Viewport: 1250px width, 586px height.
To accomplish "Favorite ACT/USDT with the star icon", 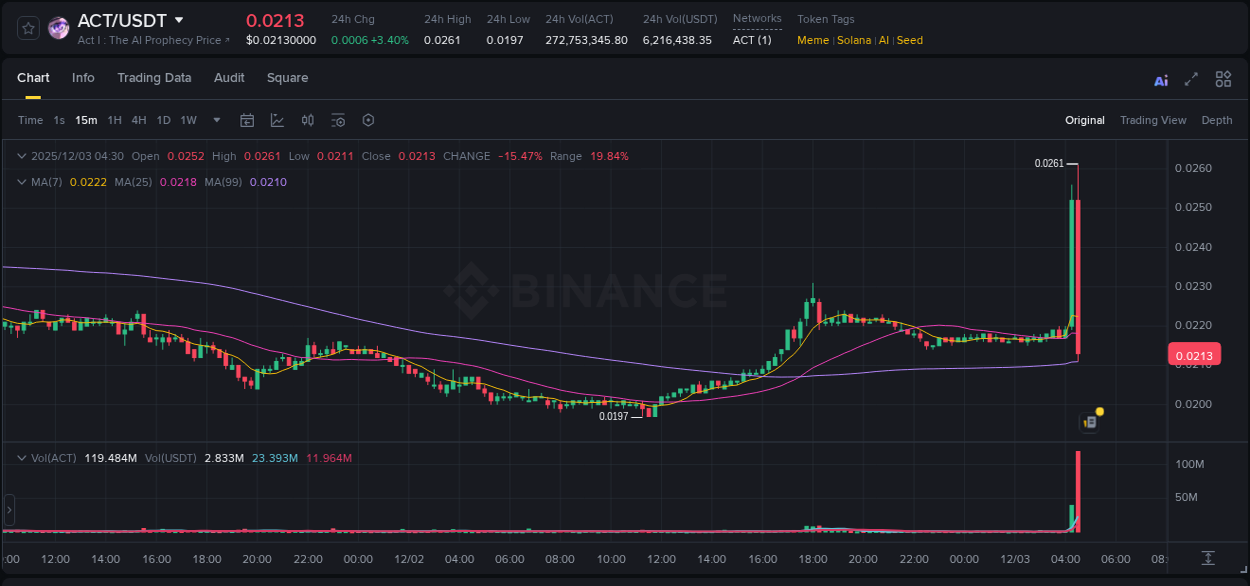I will [x=28, y=27].
